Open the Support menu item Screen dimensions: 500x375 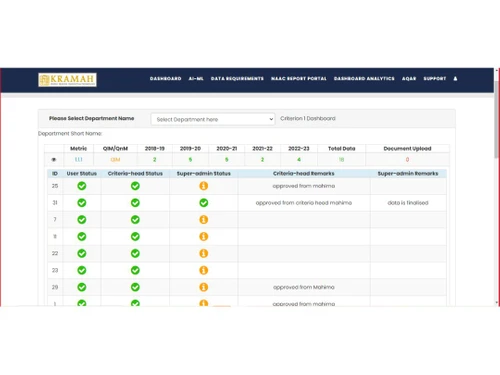(435, 79)
